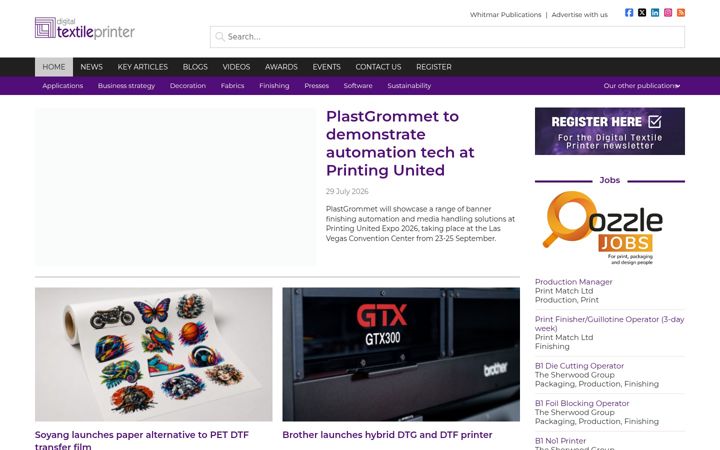Image resolution: width=720 pixels, height=450 pixels.
Task: Open the EVENTS menu item
Action: pos(326,67)
